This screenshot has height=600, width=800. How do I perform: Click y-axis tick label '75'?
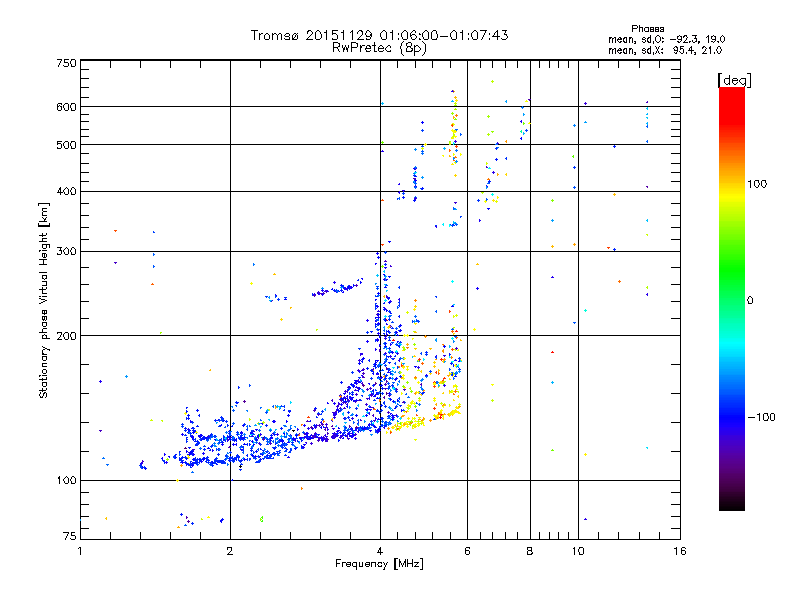pos(70,536)
